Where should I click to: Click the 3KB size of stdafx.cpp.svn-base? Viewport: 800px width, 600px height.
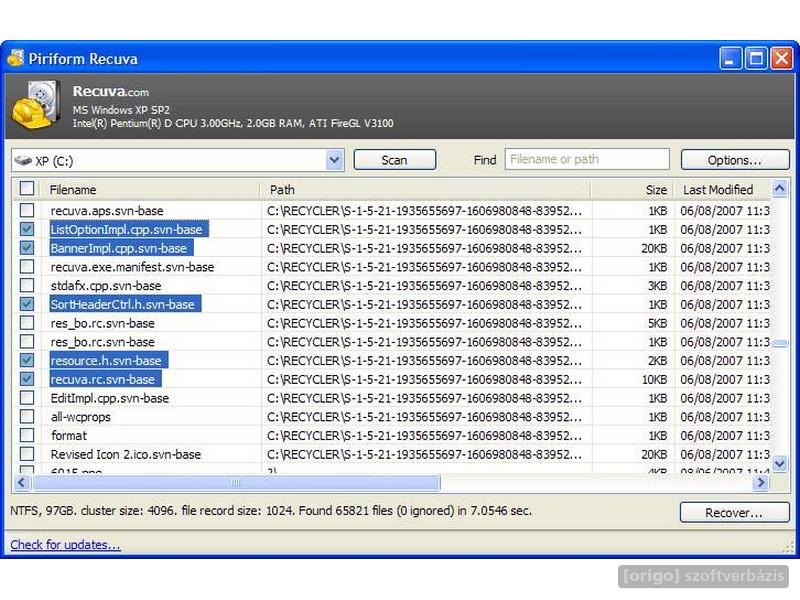[x=657, y=286]
